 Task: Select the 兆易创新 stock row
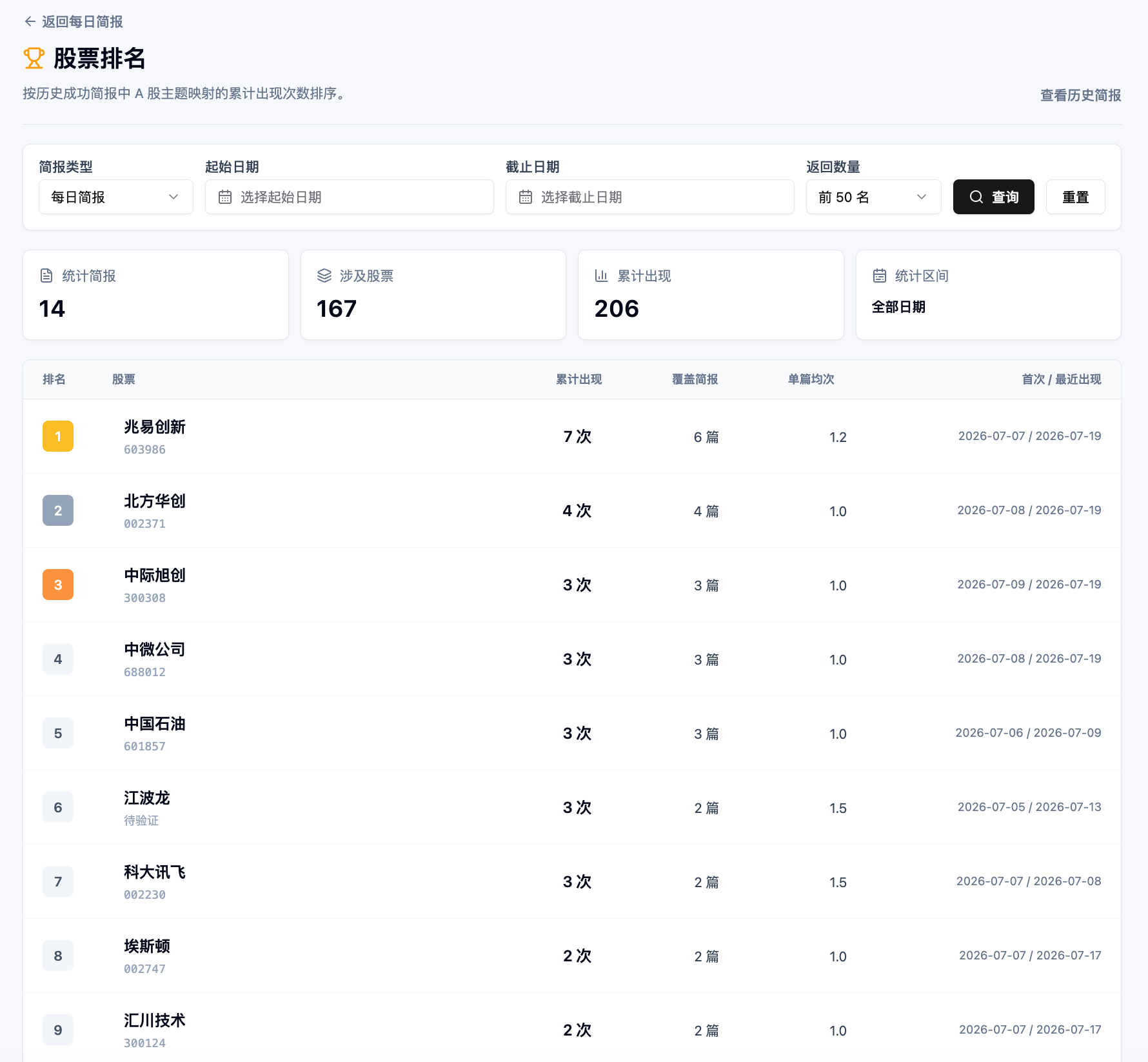tap(572, 436)
